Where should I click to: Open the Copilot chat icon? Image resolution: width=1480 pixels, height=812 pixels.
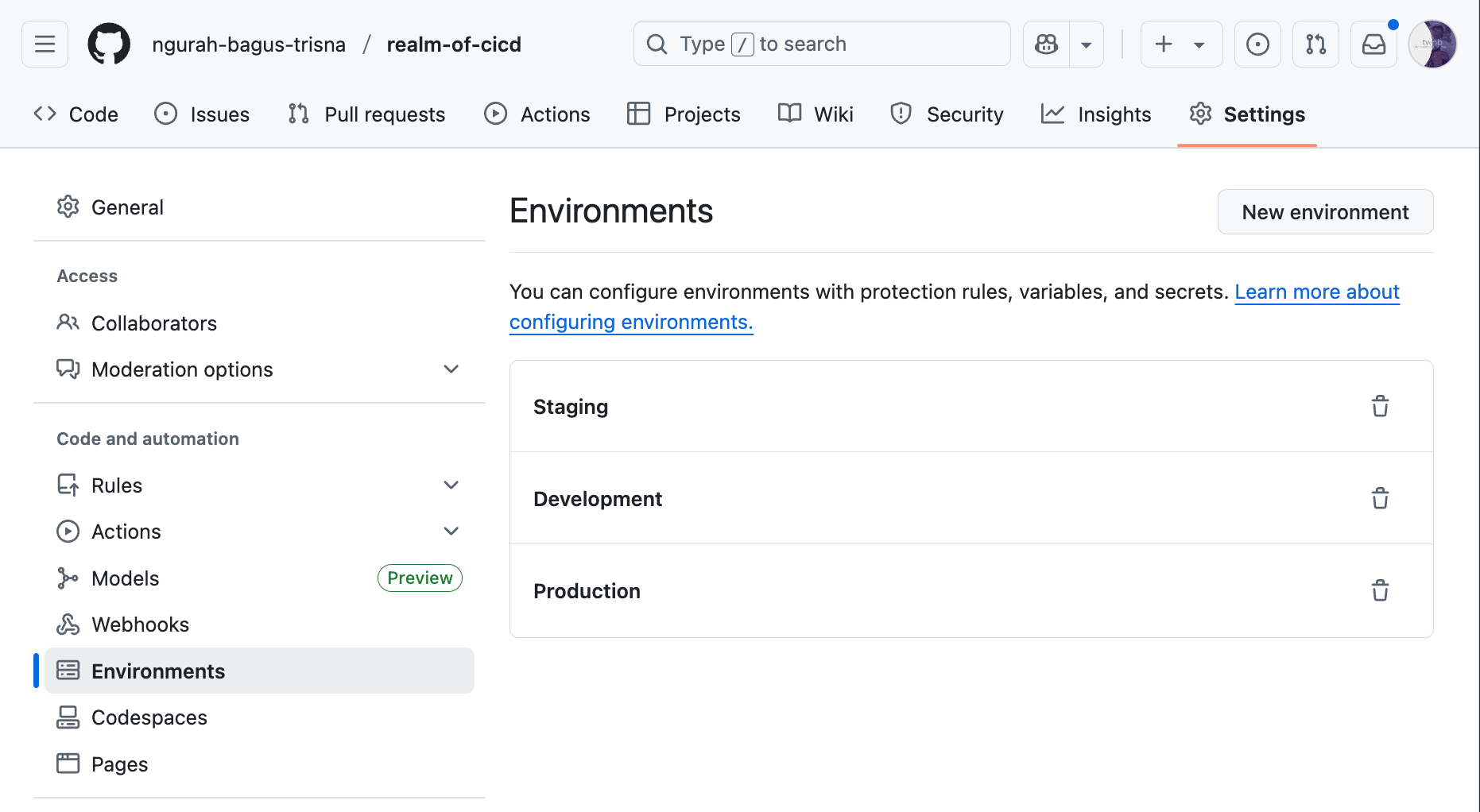(x=1046, y=44)
